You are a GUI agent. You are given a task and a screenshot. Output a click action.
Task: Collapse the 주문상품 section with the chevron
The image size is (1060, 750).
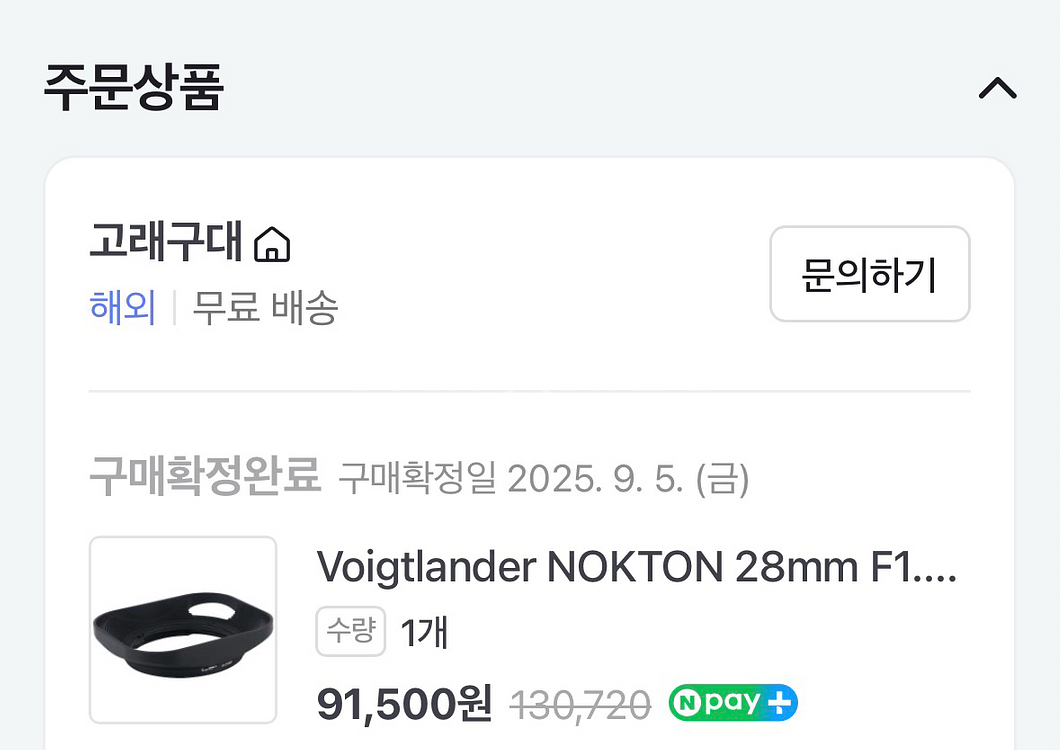tap(997, 88)
